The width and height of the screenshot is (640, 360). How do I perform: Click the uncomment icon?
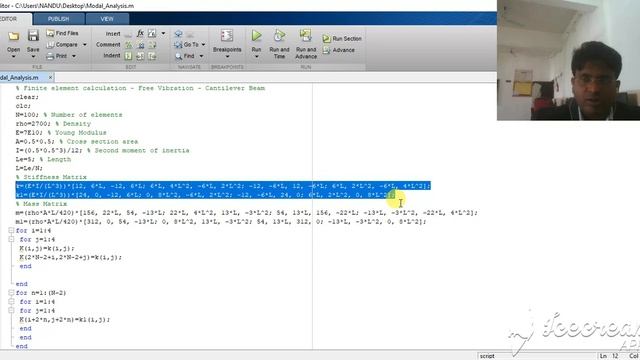[140, 44]
